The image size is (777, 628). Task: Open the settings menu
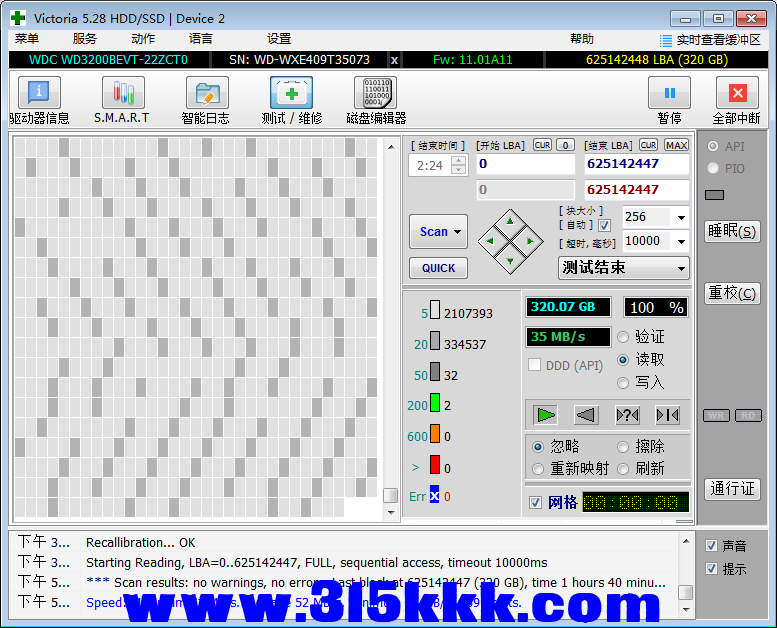[279, 39]
